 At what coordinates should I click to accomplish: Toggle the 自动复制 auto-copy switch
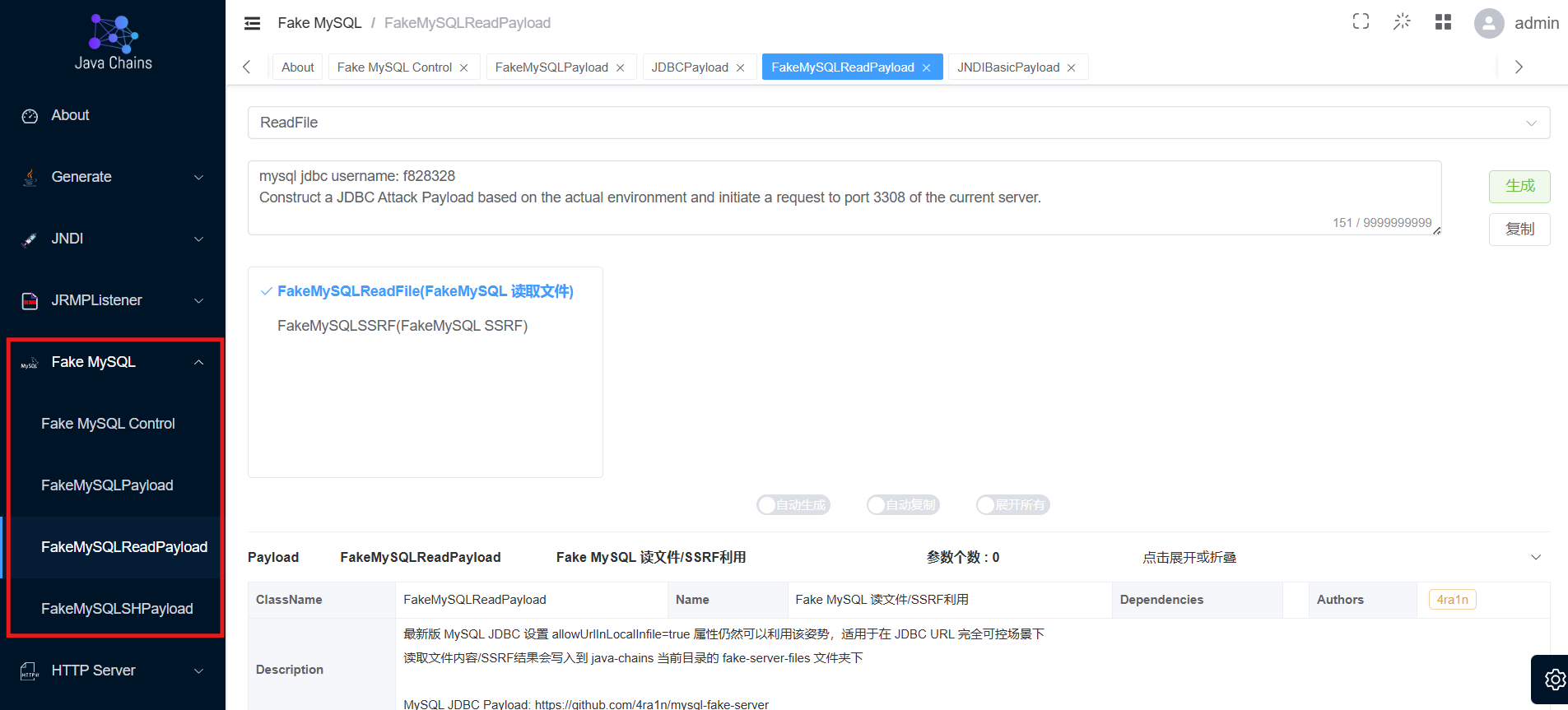[x=903, y=505]
